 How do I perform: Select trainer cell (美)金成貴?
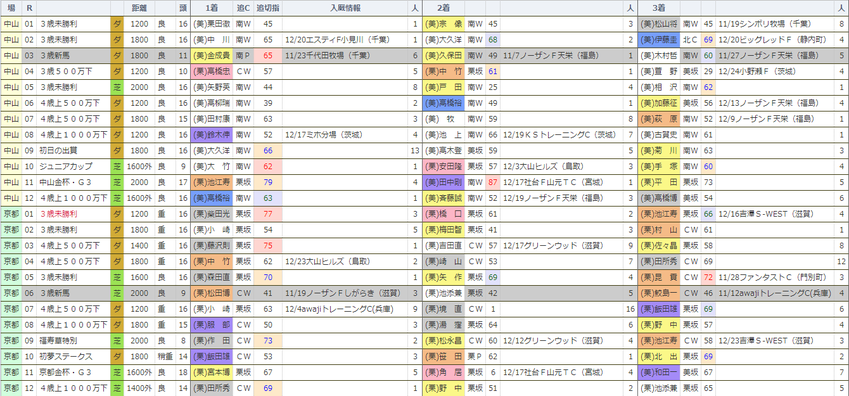click(x=212, y=56)
